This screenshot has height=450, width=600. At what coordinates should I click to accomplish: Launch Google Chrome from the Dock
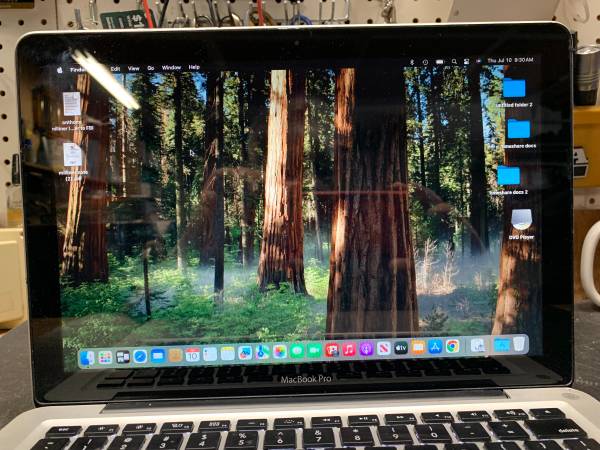click(x=452, y=346)
